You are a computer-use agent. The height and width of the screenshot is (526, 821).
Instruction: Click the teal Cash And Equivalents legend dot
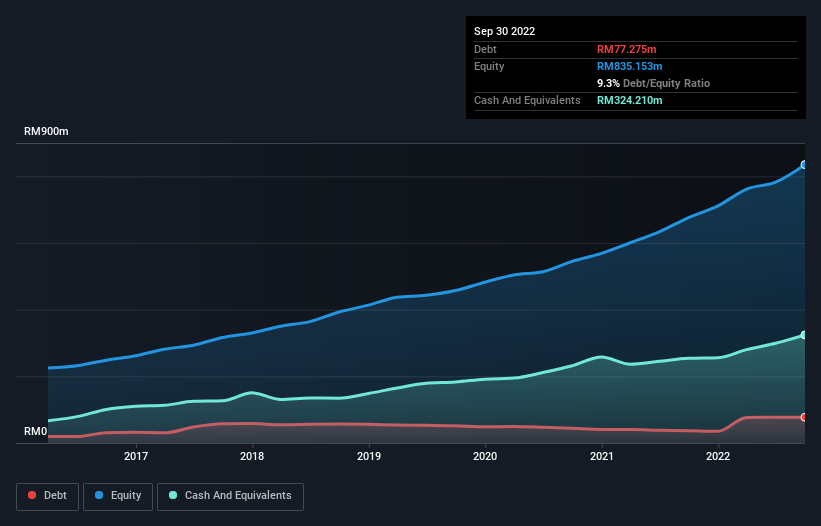pos(173,495)
